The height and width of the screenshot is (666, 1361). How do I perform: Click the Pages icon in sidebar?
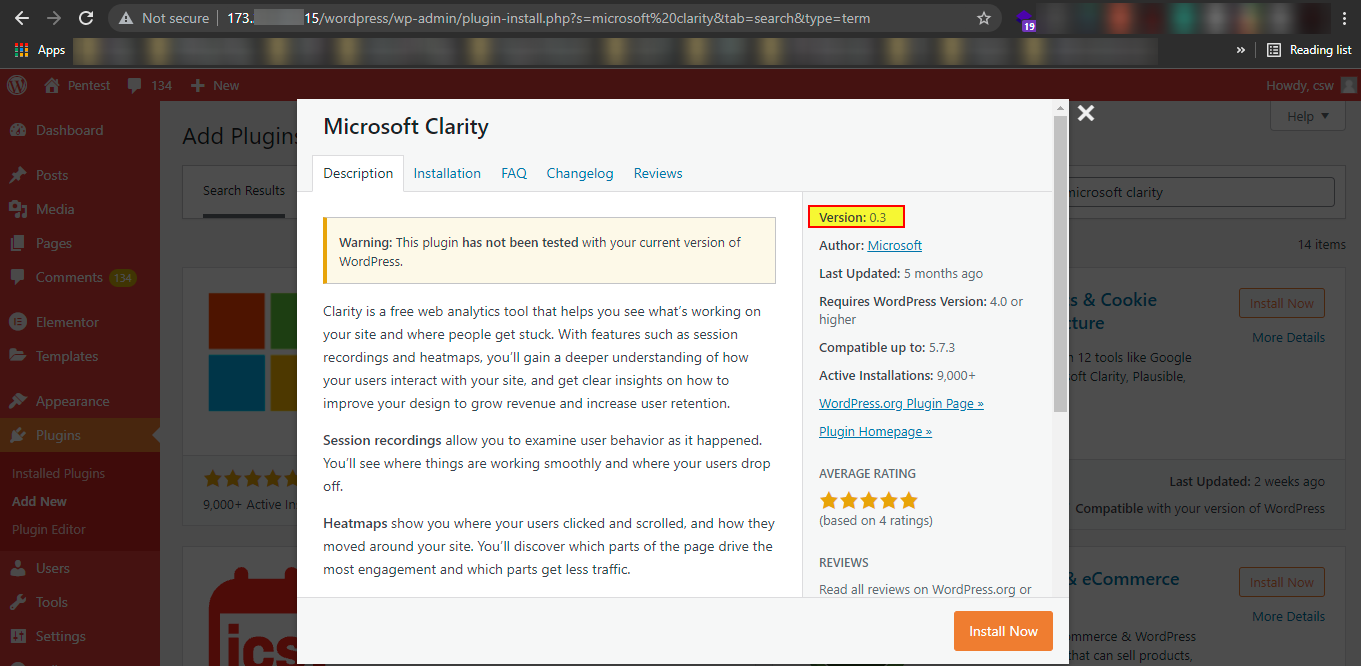pos(18,243)
